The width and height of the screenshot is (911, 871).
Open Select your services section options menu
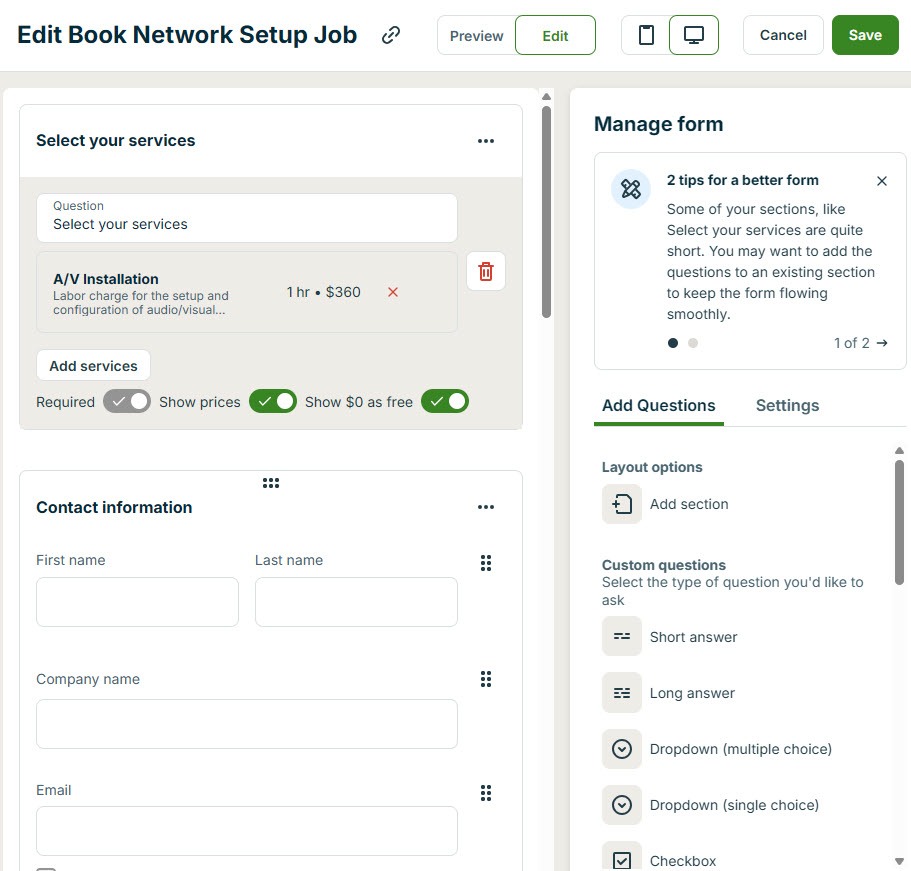pyautogui.click(x=486, y=141)
